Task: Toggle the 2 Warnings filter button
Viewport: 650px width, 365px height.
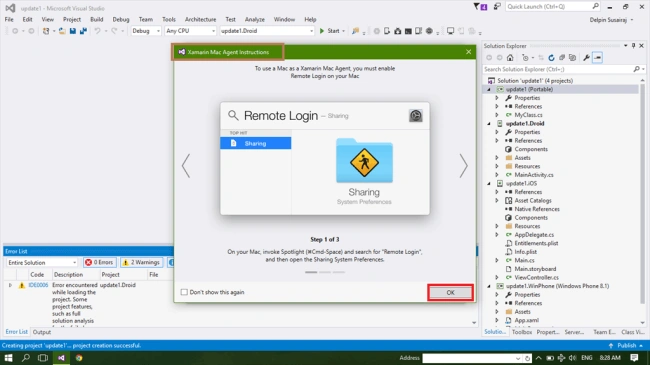Action: [141, 263]
